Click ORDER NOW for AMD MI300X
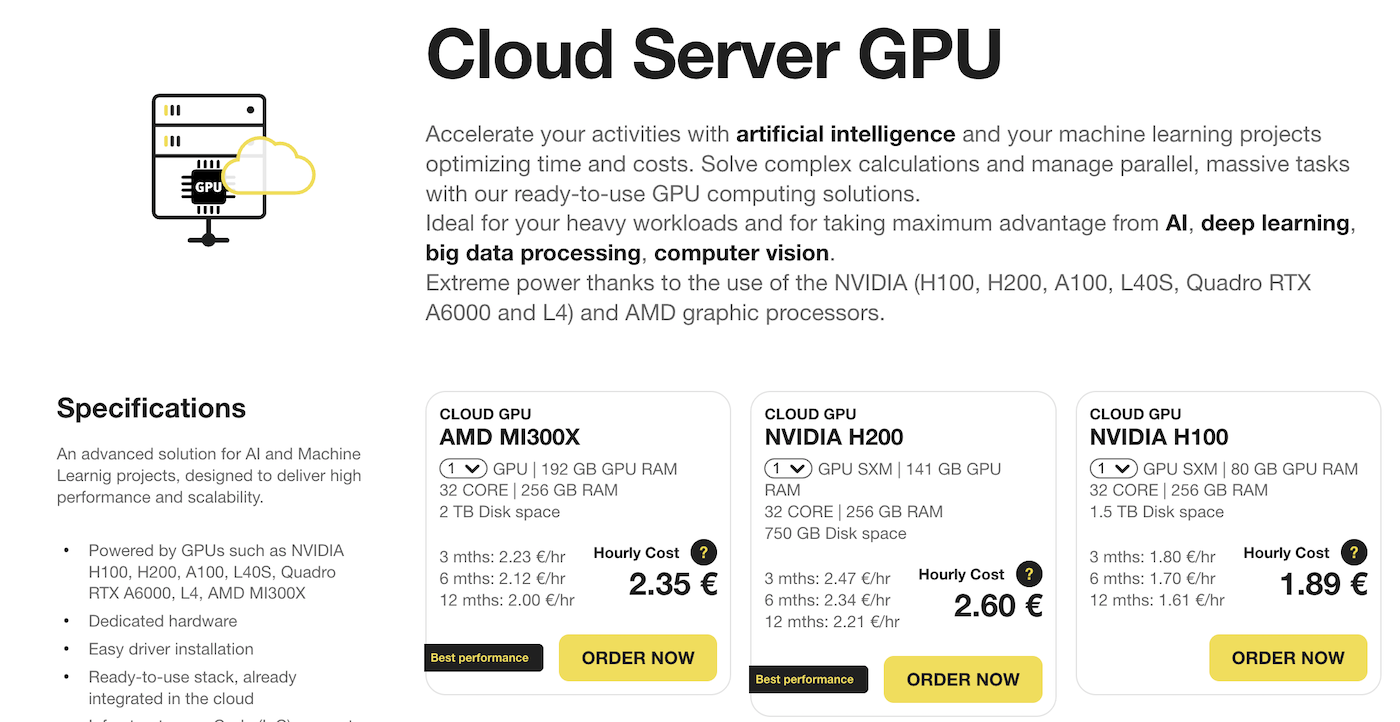The image size is (1400, 722). click(x=637, y=657)
